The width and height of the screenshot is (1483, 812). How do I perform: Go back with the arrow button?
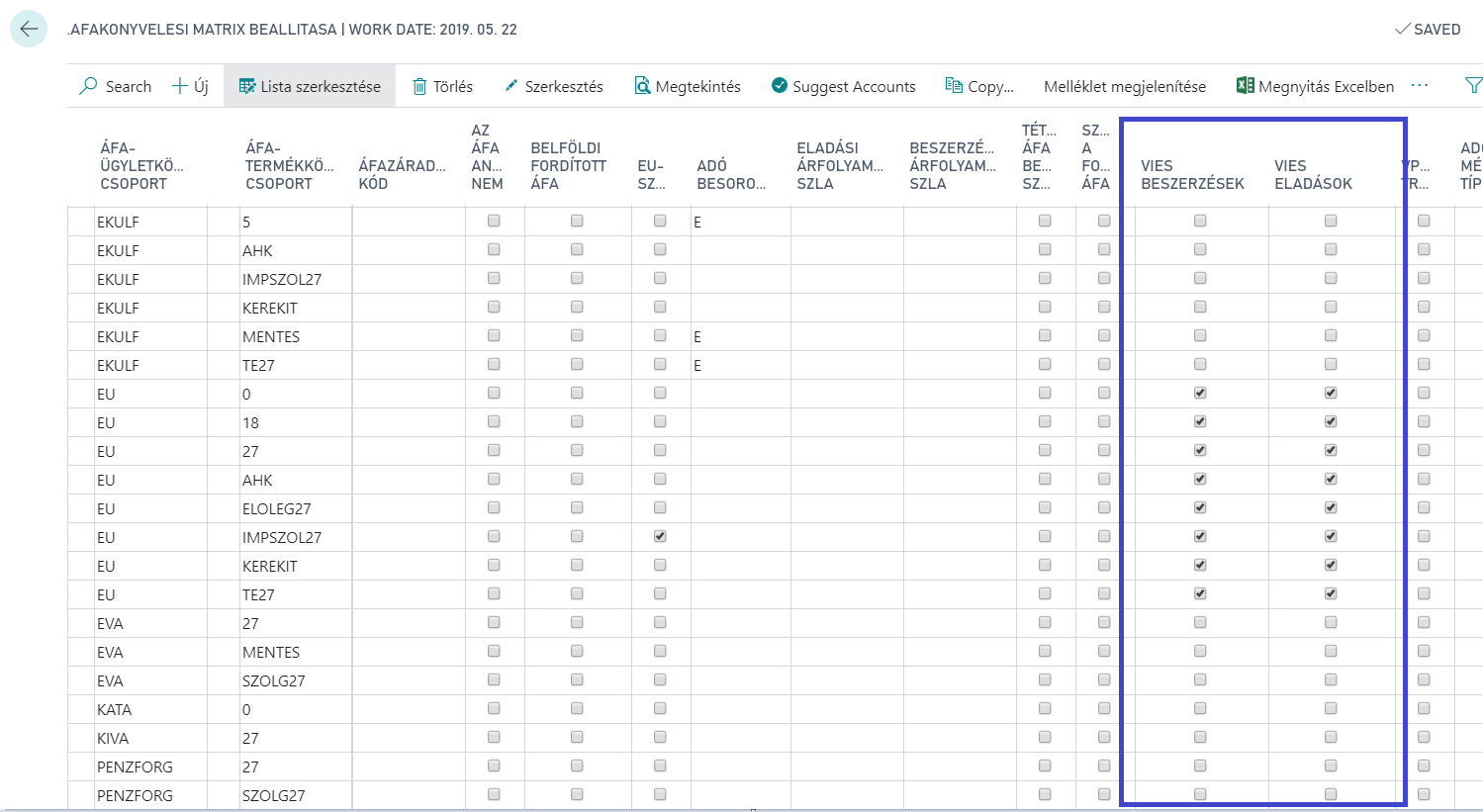[29, 29]
